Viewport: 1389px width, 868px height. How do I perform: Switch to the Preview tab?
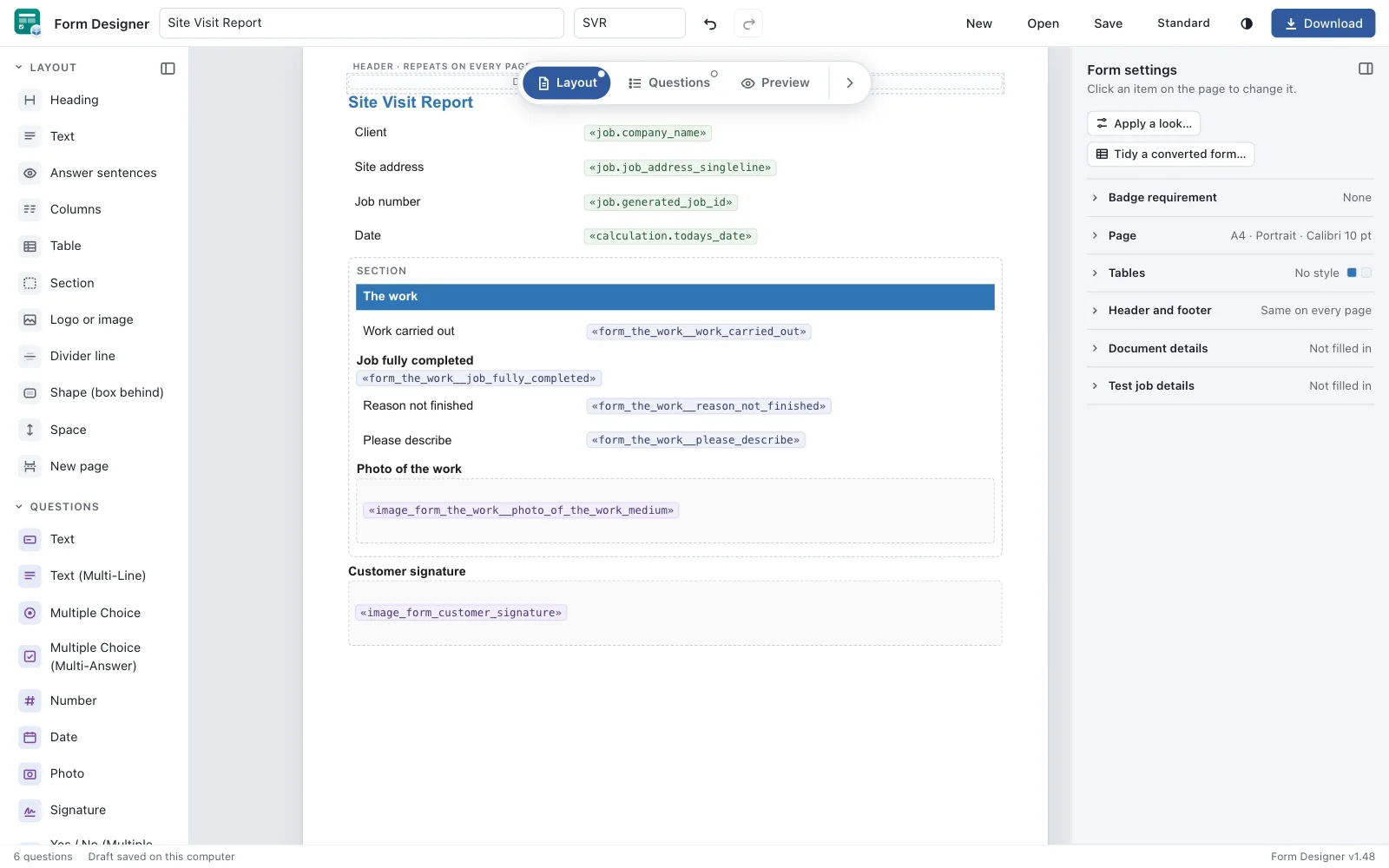(x=775, y=82)
